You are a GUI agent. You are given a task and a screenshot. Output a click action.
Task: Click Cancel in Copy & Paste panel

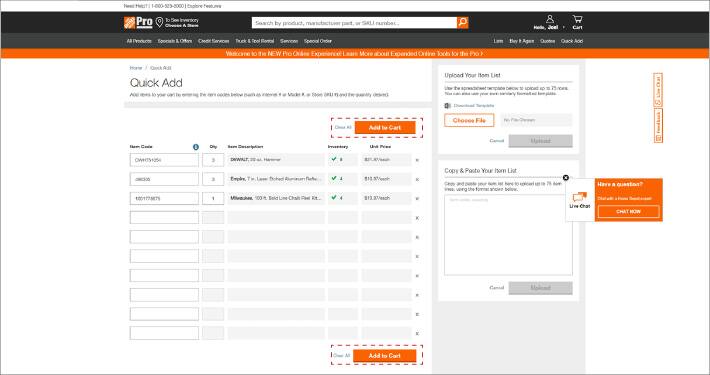[497, 288]
